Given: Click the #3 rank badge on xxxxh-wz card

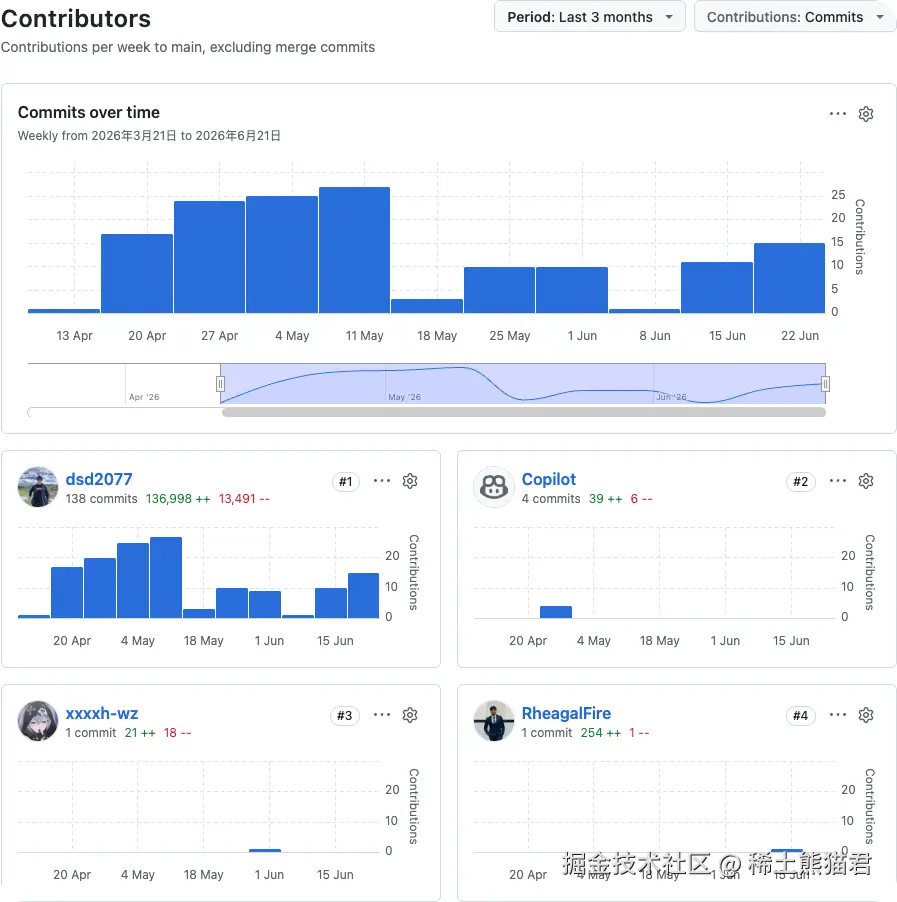Looking at the screenshot, I should click(345, 716).
